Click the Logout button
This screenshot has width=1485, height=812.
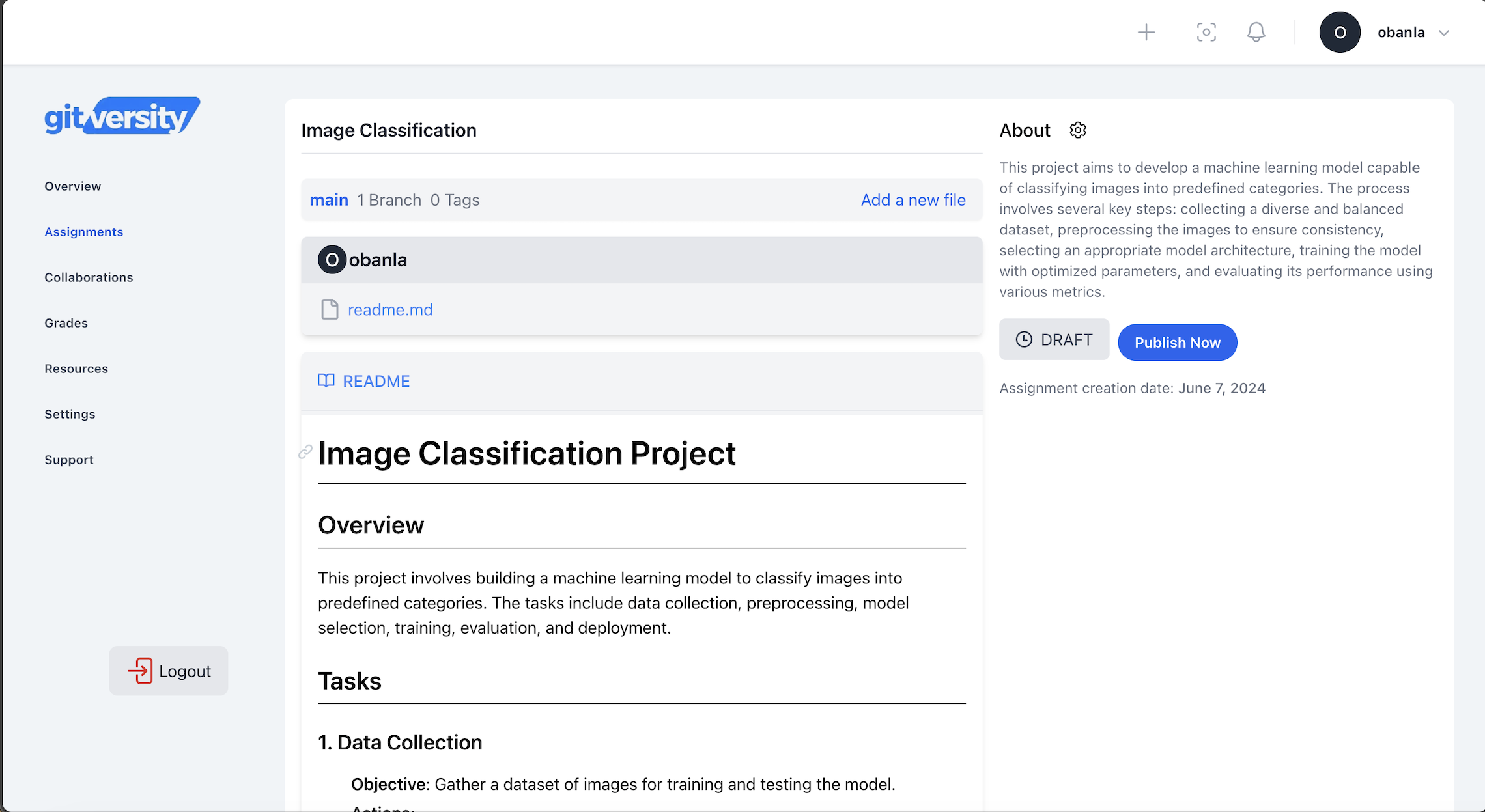pos(169,671)
